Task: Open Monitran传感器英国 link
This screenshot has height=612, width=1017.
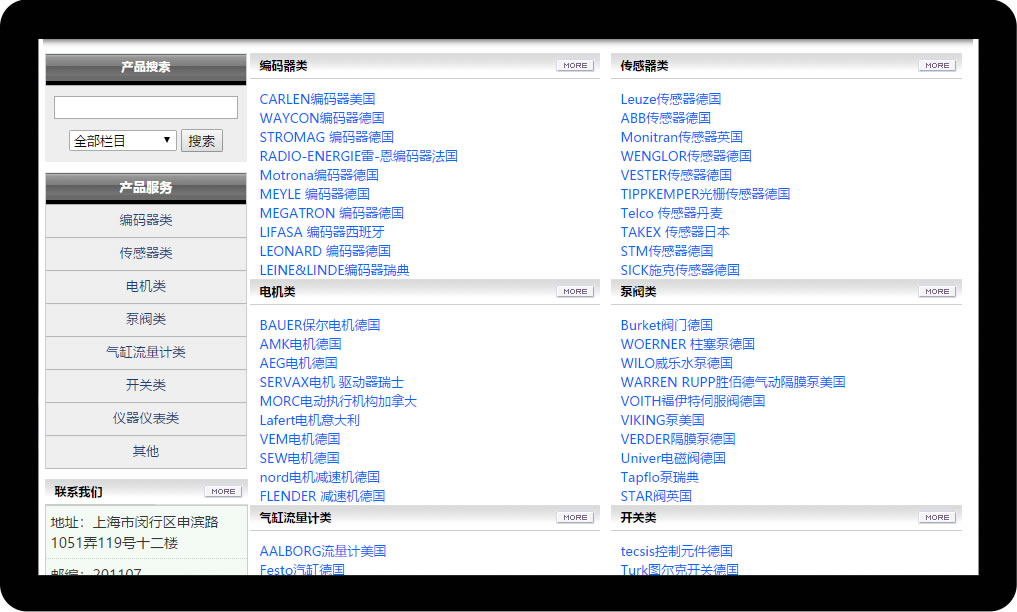Action: [x=682, y=137]
